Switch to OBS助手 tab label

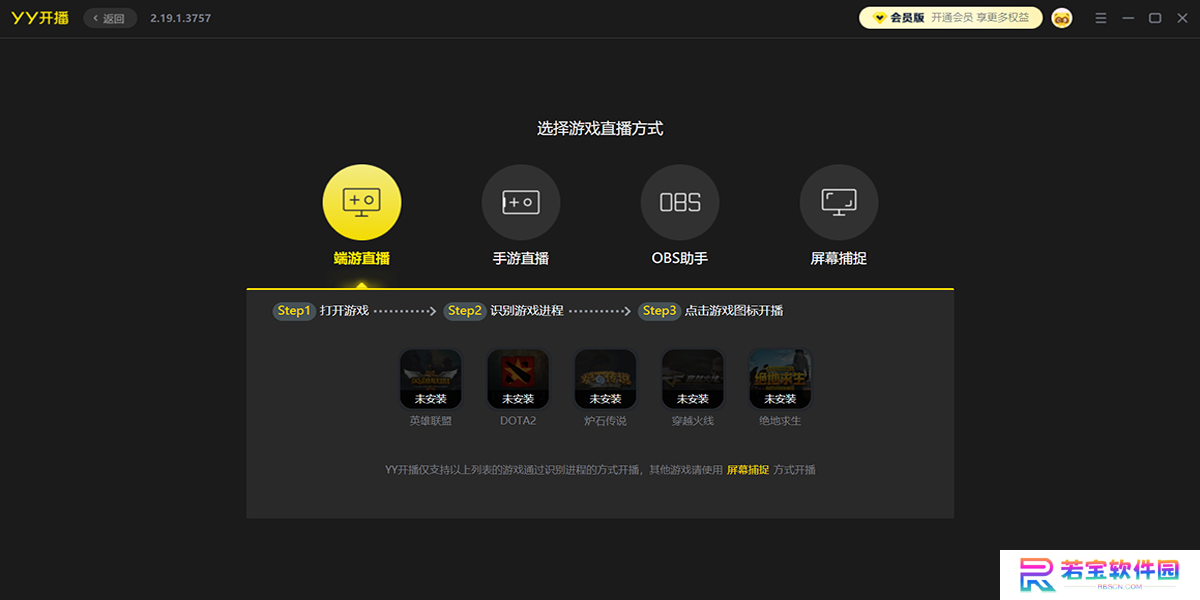tap(680, 258)
